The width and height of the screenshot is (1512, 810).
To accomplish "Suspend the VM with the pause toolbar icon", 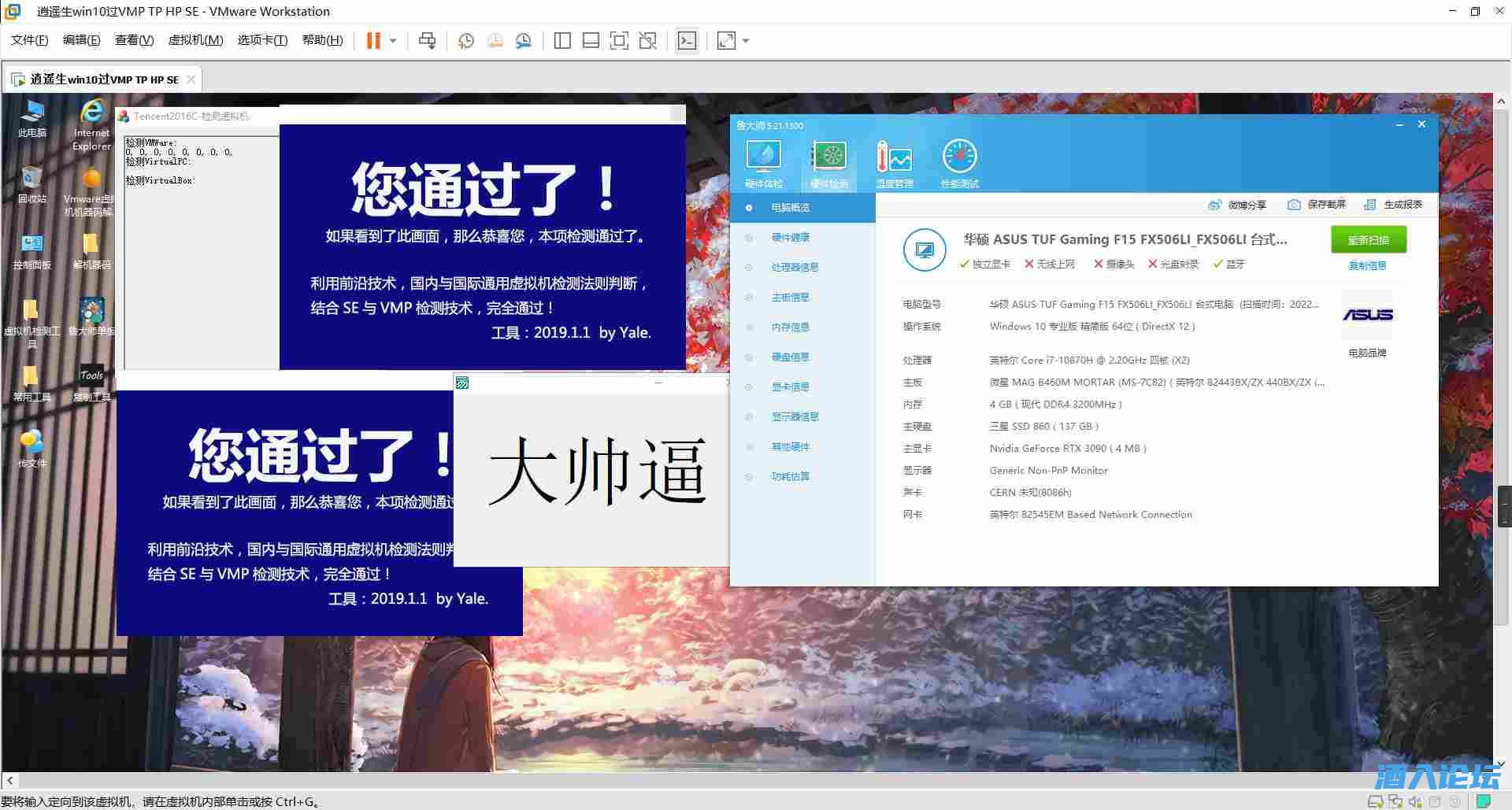I will [374, 40].
